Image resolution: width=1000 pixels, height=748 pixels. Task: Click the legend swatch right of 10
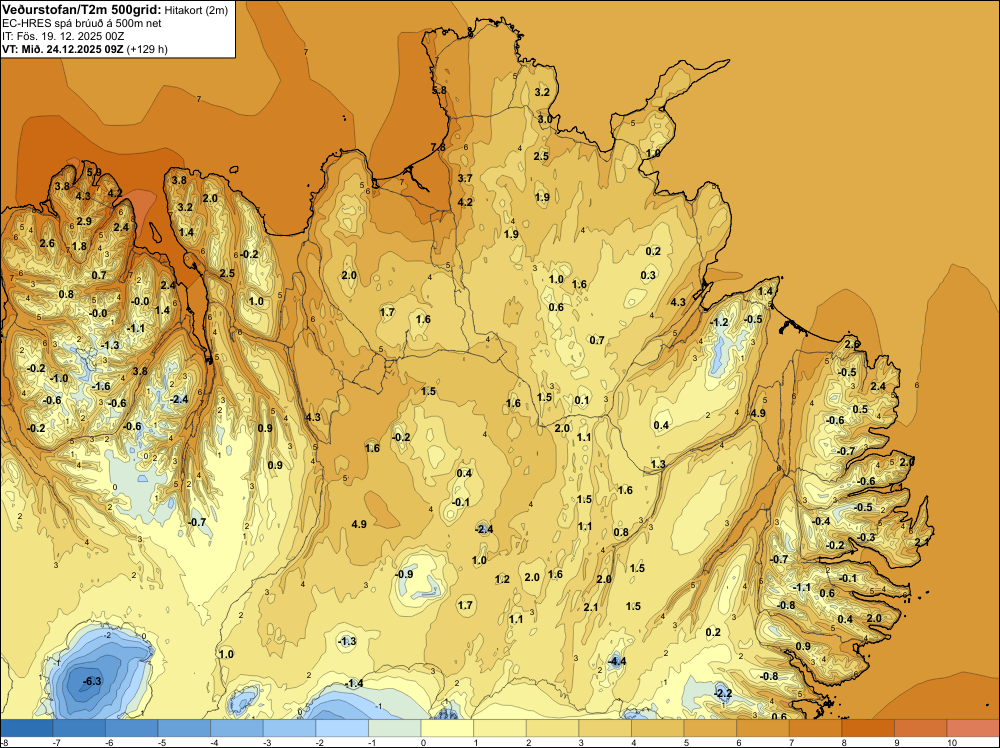pos(973,728)
